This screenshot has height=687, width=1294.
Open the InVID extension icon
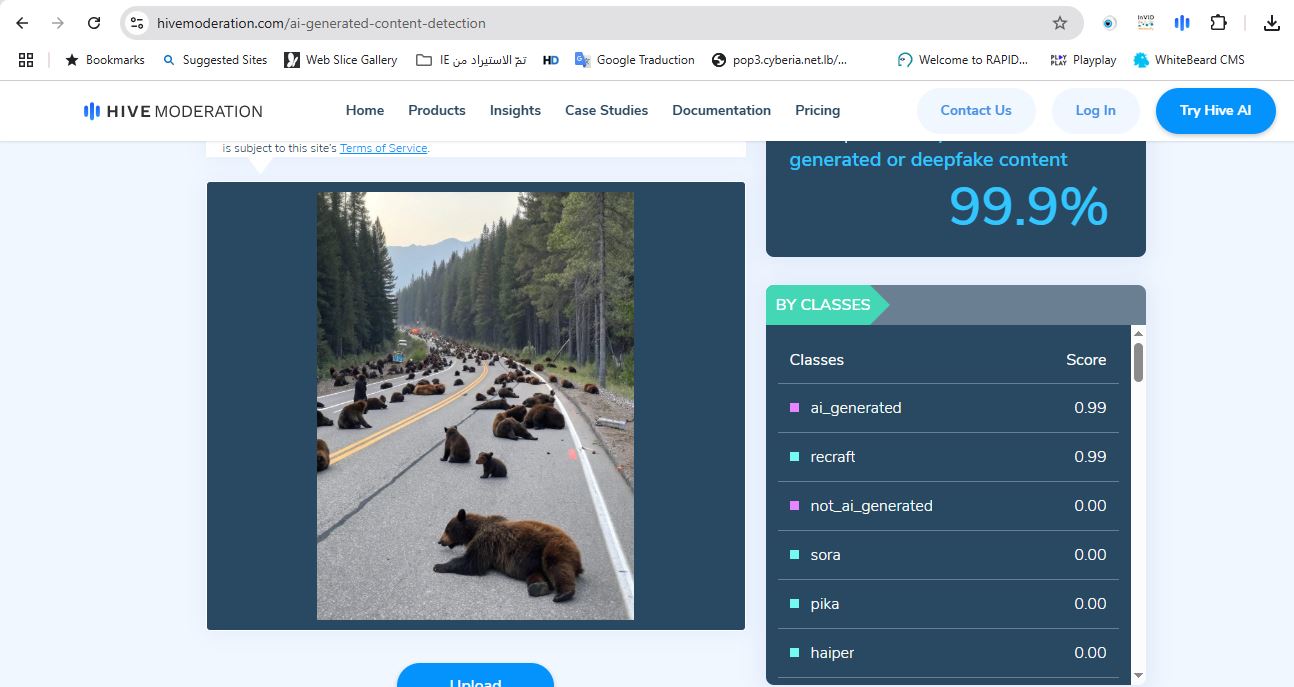pos(1145,23)
